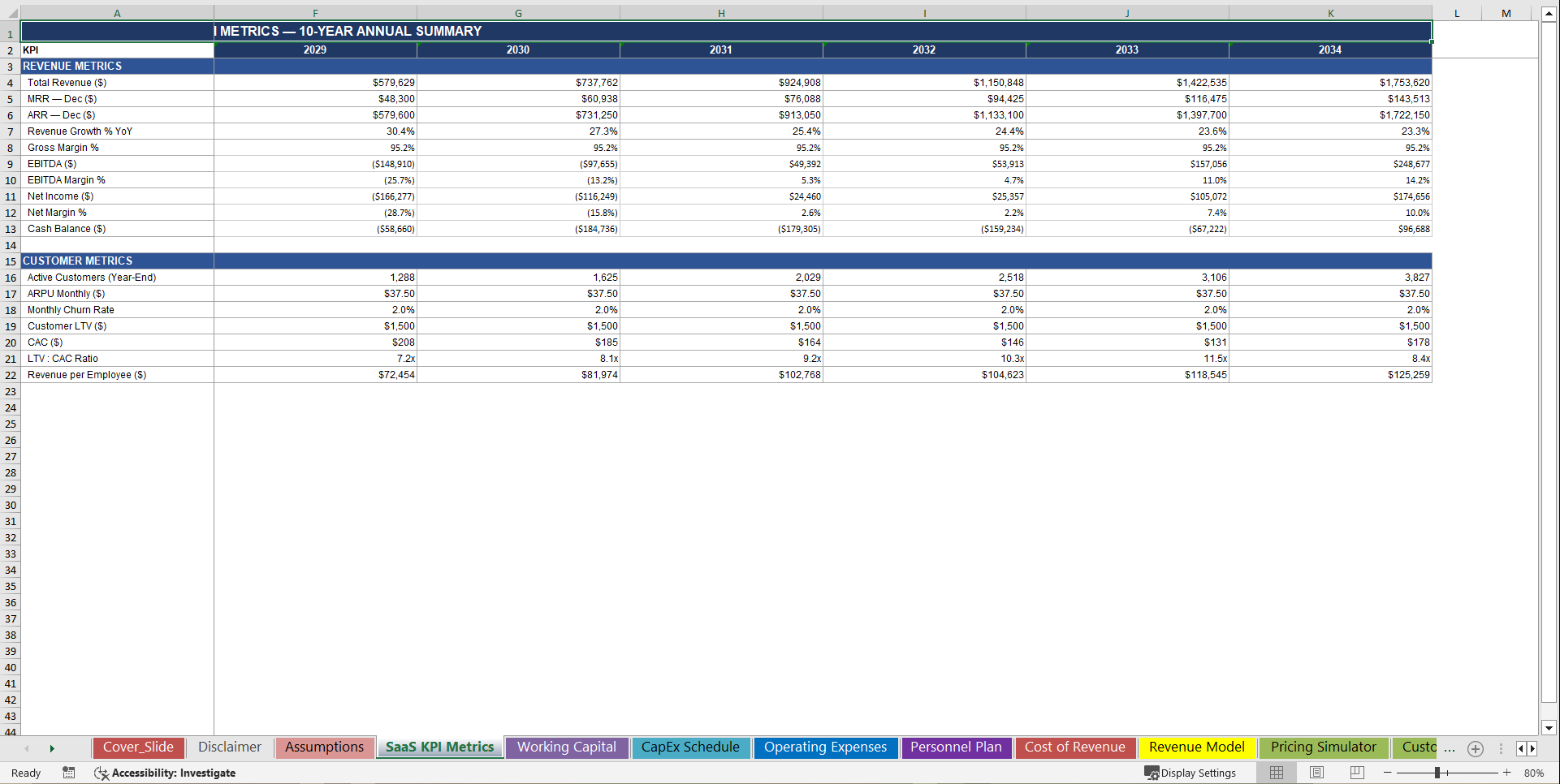
Task: Click the Accessibility: Investigate link
Action: (x=173, y=773)
